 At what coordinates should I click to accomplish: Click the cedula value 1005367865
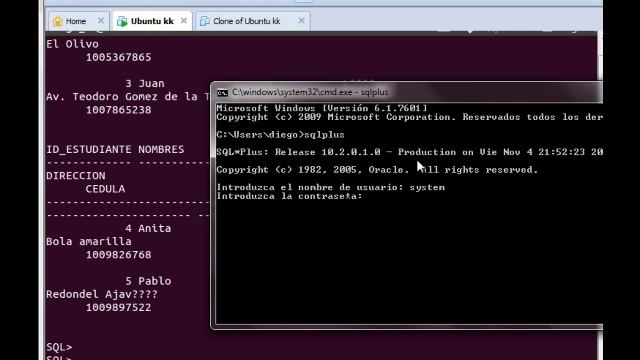(x=118, y=57)
